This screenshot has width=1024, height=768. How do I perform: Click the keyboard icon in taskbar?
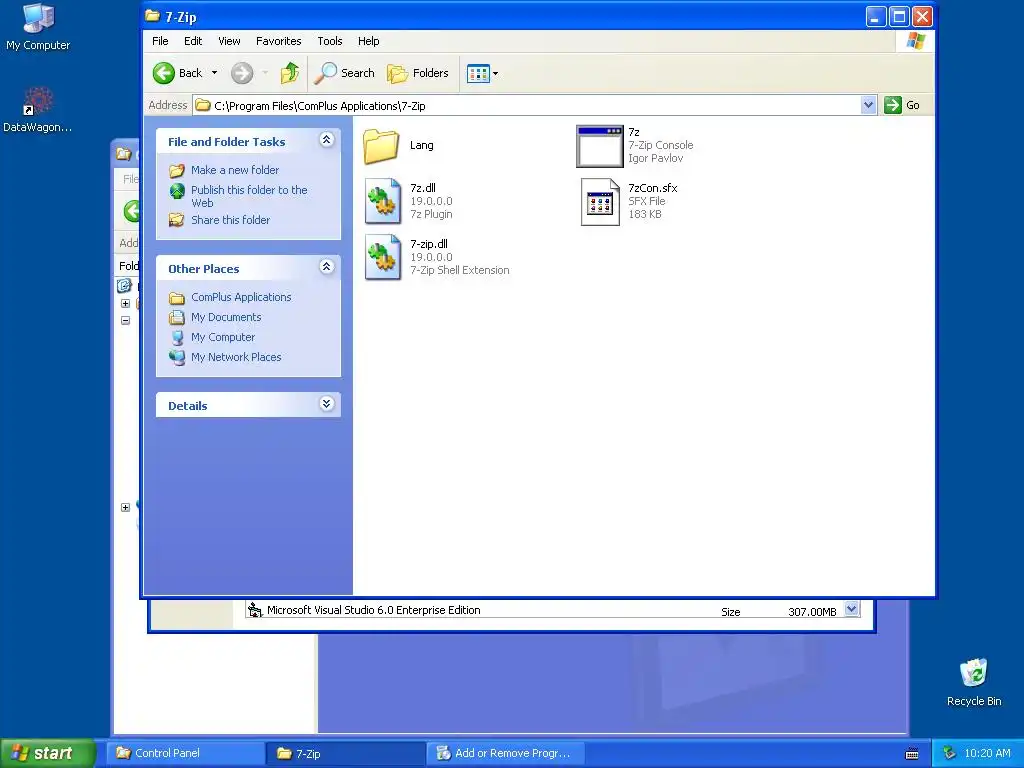click(912, 754)
